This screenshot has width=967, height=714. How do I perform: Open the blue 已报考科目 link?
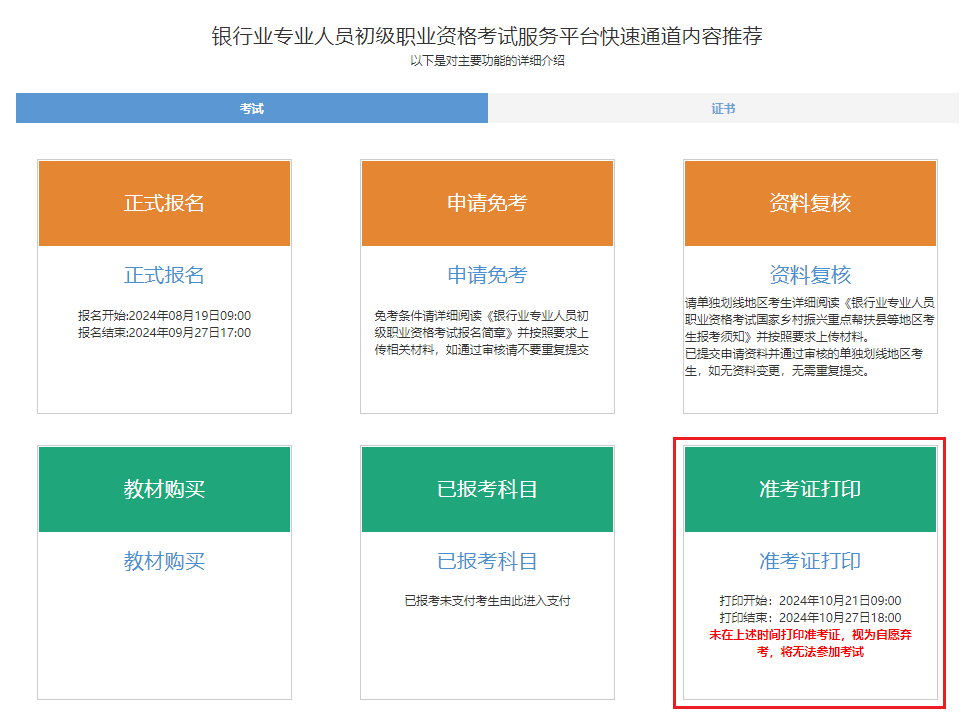coord(487,561)
